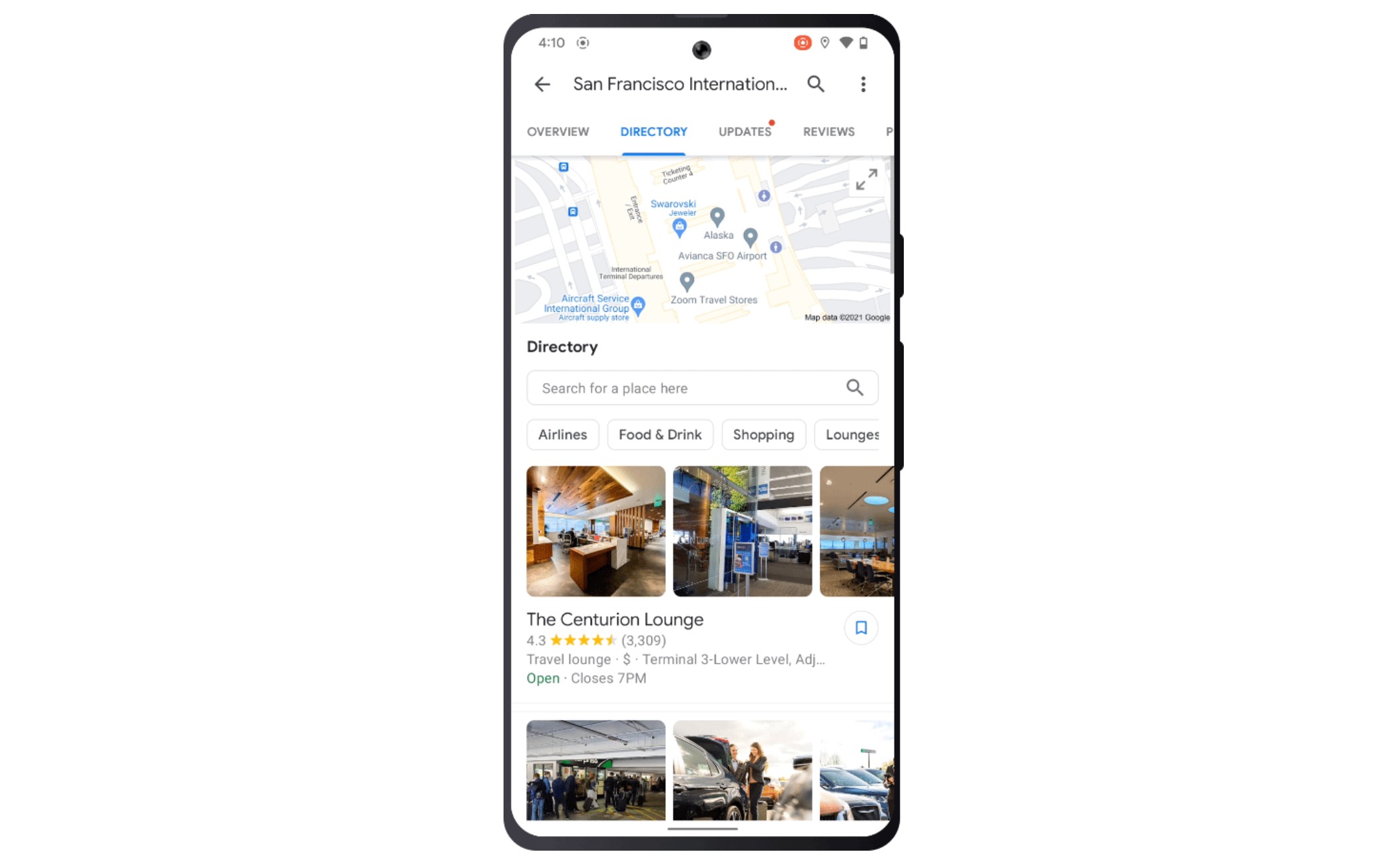Expand the Shopping category filter

tap(763, 434)
